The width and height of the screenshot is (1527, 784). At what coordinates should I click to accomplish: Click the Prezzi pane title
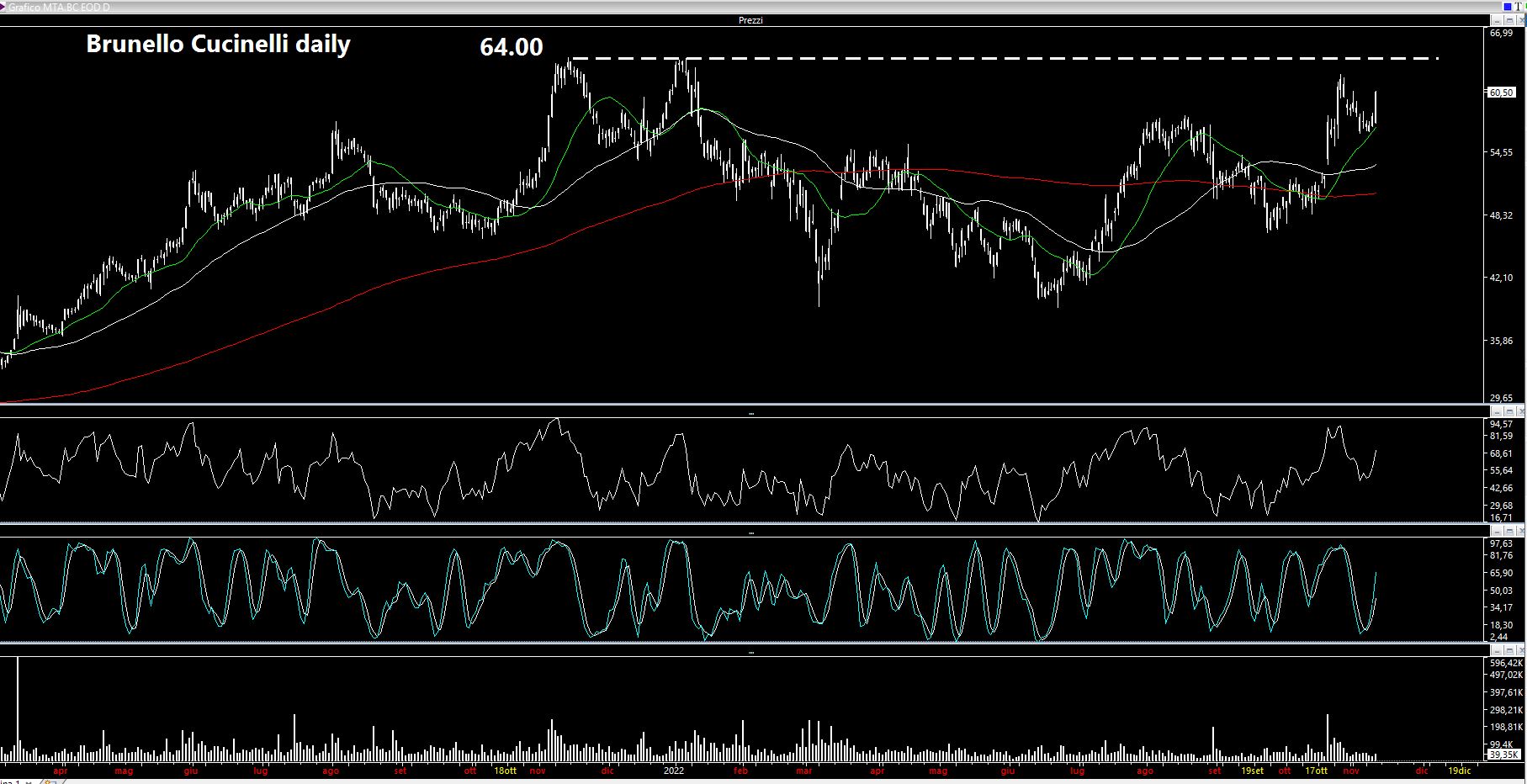point(750,20)
